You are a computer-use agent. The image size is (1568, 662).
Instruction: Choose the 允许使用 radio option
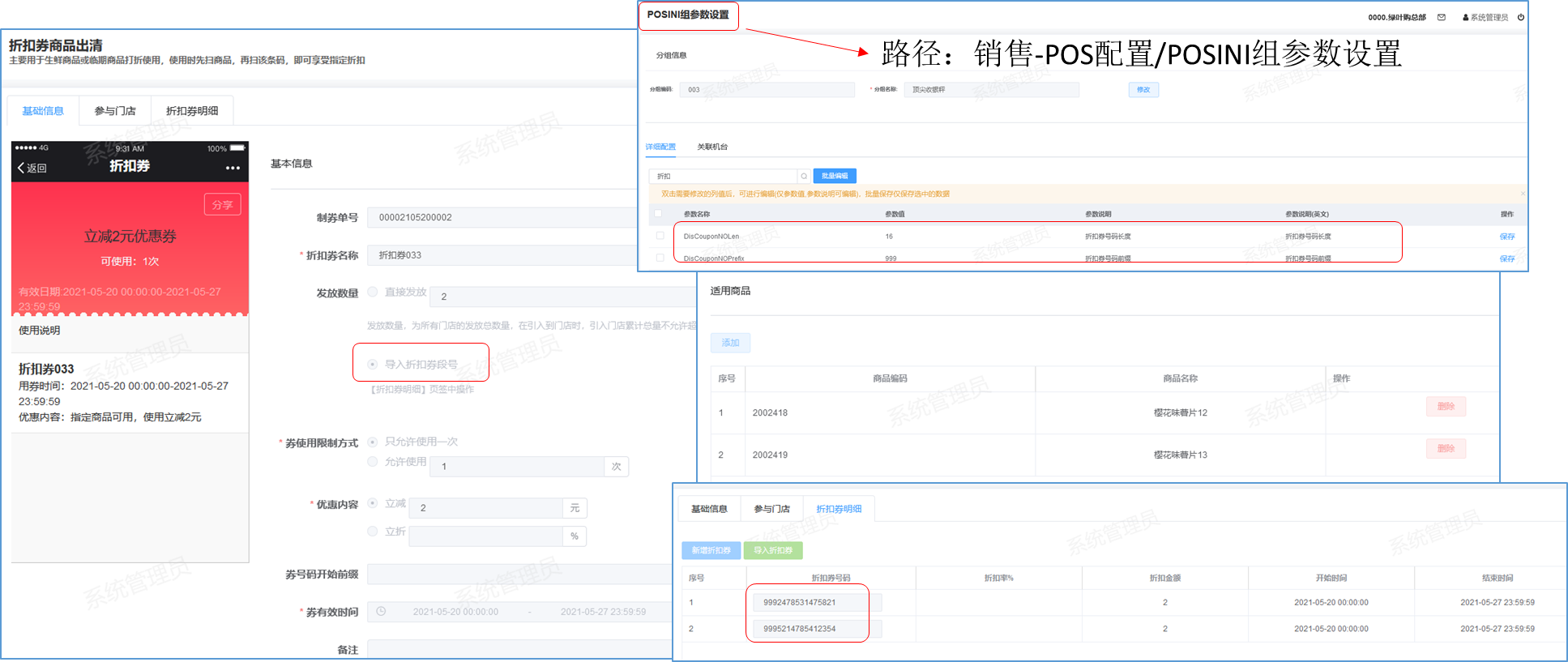tap(373, 461)
